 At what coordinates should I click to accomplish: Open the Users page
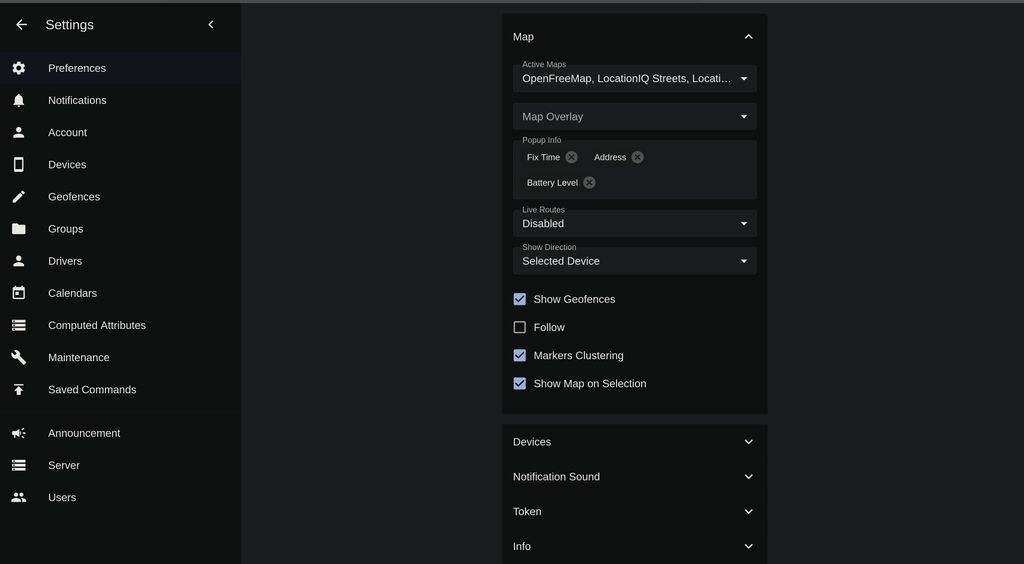(x=62, y=498)
